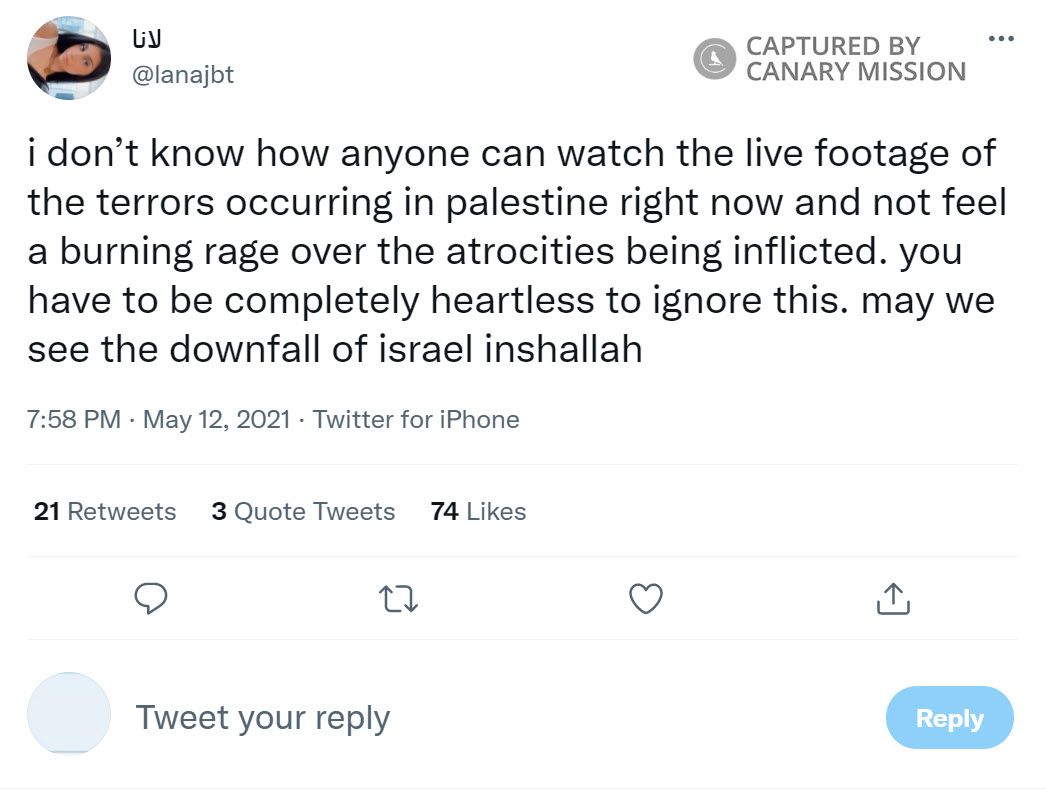The image size is (1046, 790).
Task: Like the tweet with the heart icon
Action: 646,598
